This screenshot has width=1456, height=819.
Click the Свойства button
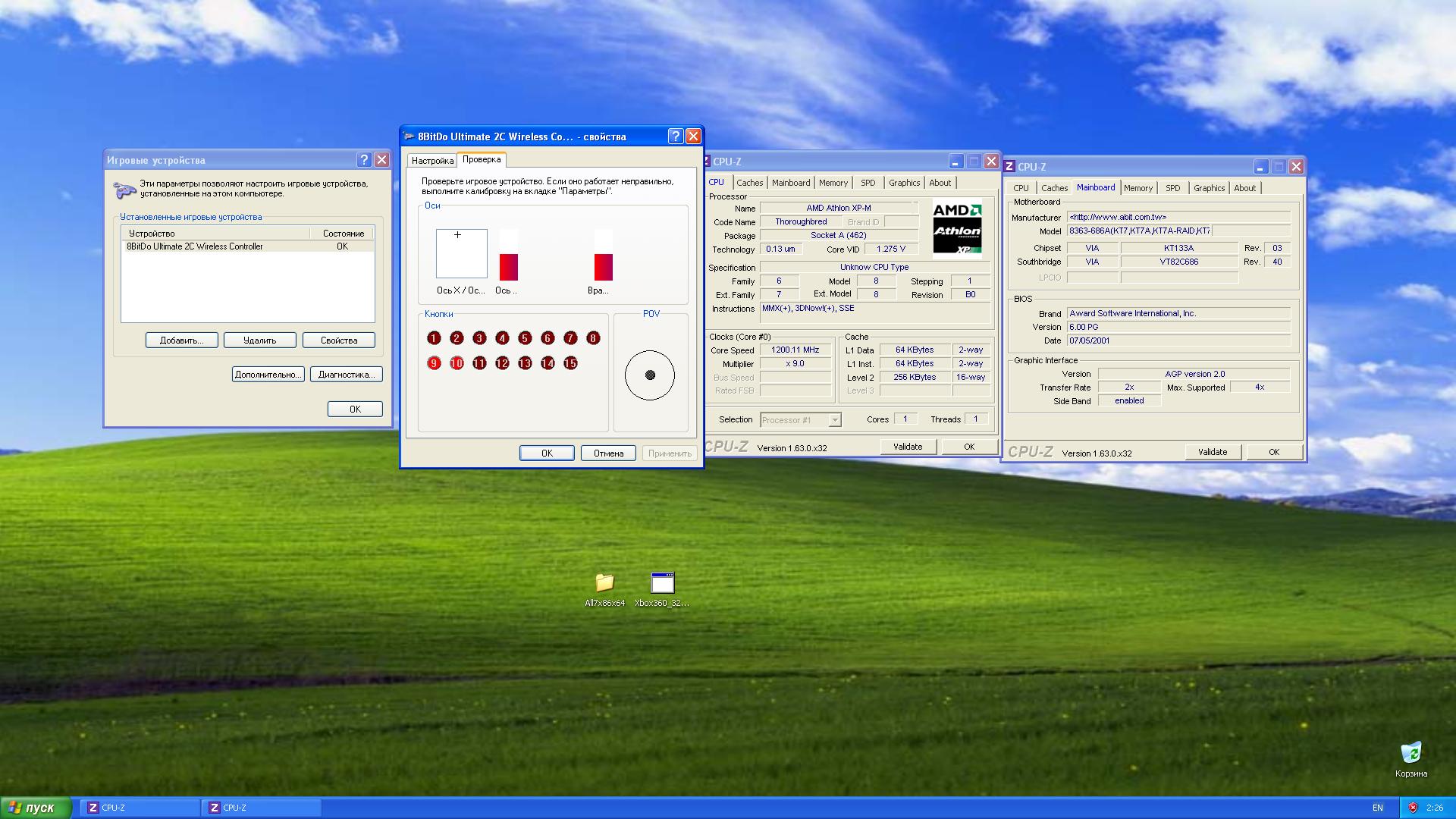338,340
